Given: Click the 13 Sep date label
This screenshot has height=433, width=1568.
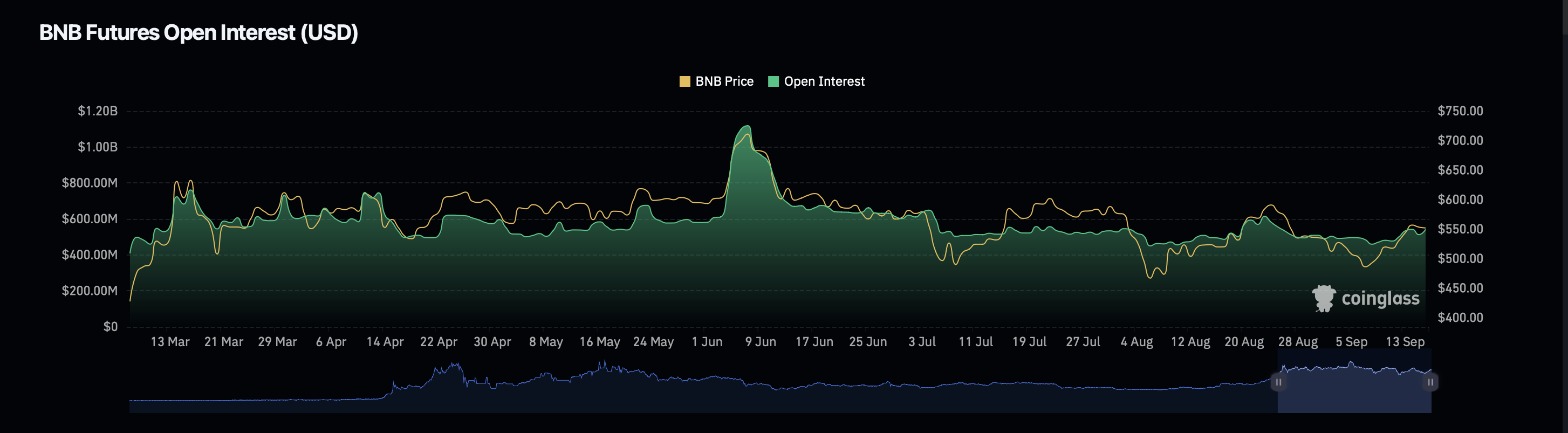Looking at the screenshot, I should [1405, 342].
